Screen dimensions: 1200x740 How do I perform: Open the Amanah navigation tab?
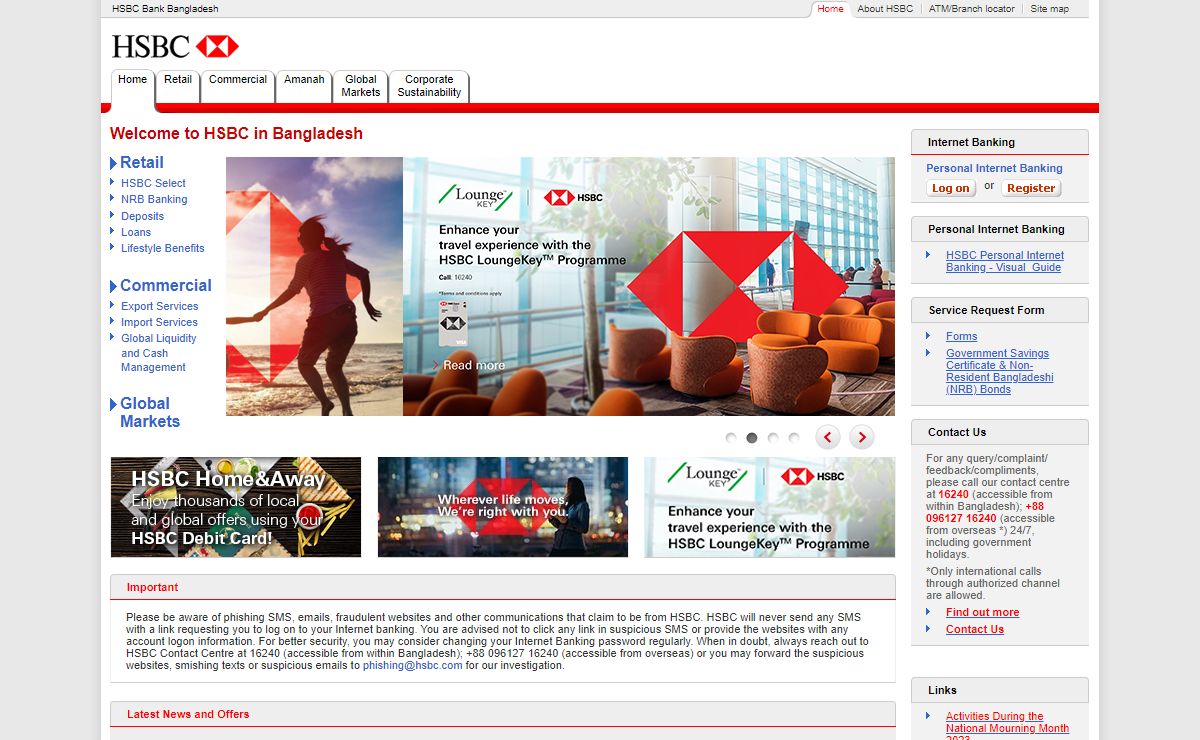(x=304, y=86)
